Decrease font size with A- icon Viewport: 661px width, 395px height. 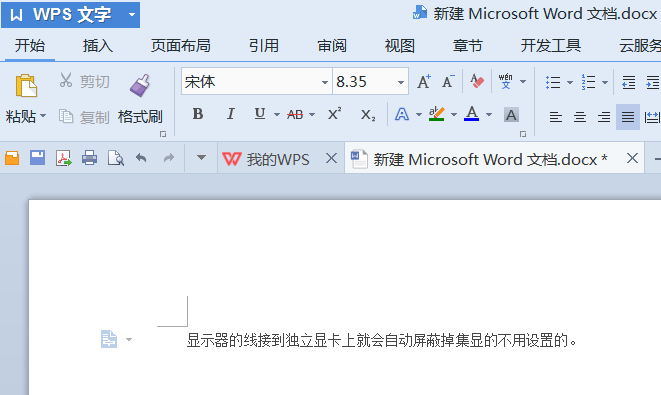click(448, 81)
